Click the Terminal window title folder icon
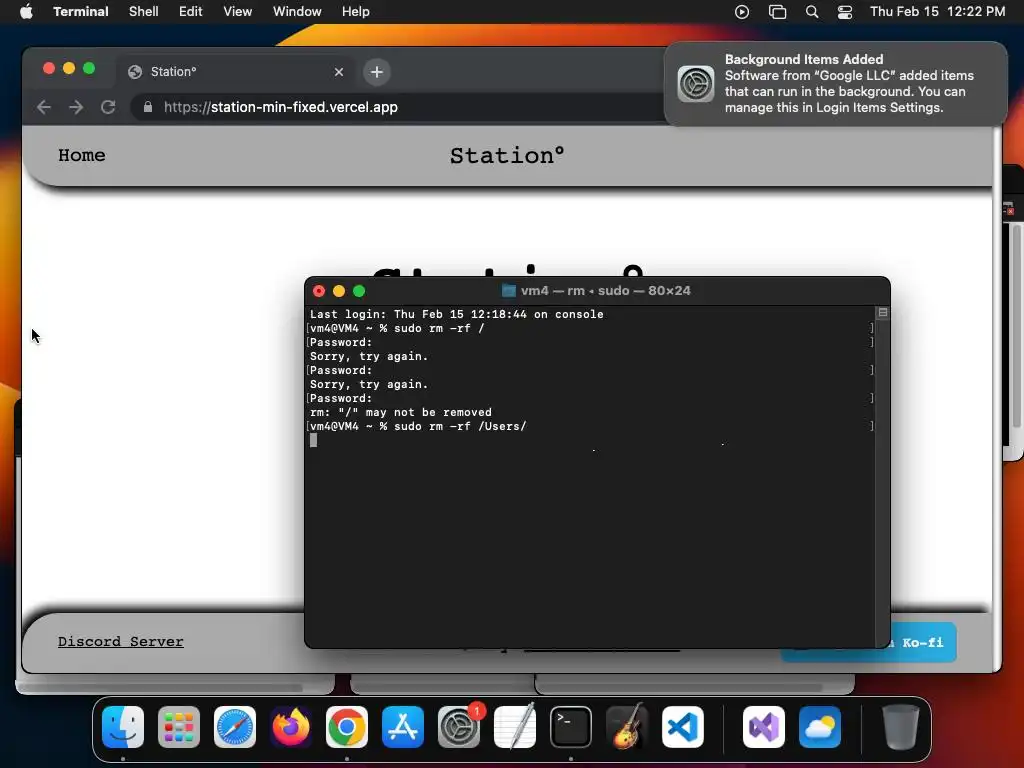This screenshot has width=1024, height=768. click(x=509, y=291)
